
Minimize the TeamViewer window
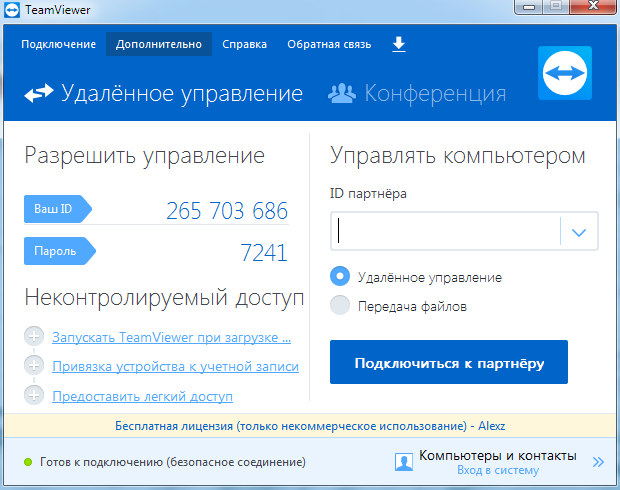tap(529, 7)
